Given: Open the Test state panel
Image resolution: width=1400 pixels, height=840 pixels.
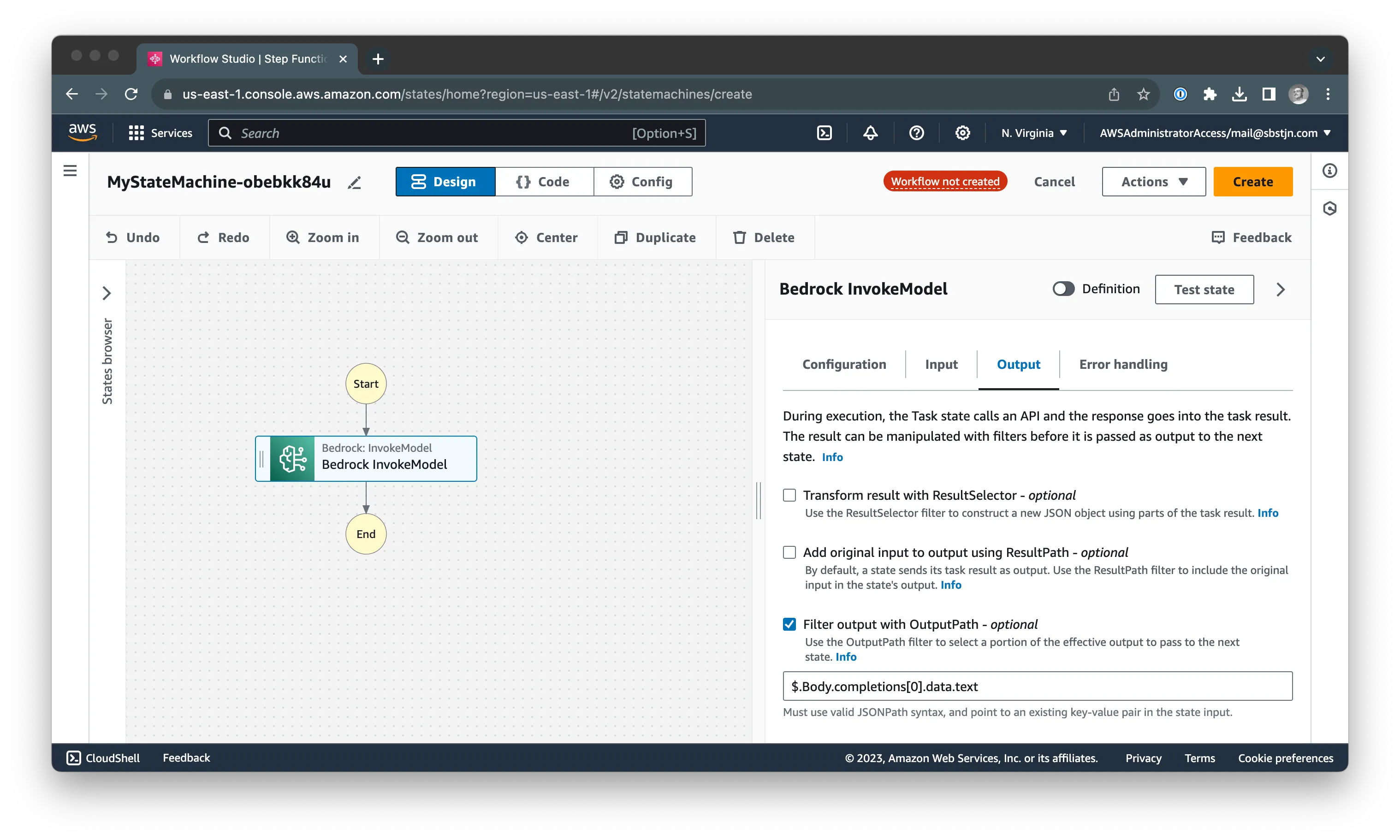Looking at the screenshot, I should (x=1204, y=289).
